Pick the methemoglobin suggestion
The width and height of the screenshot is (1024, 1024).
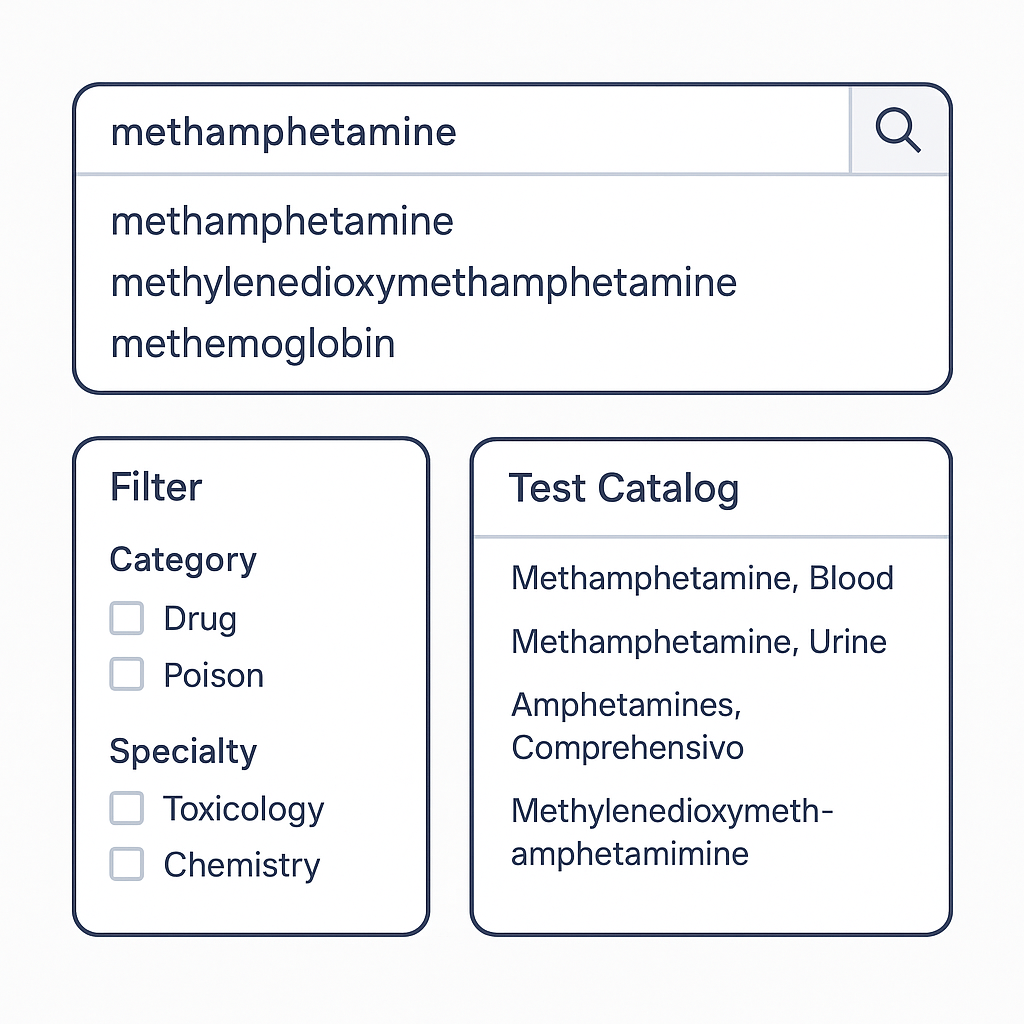click(x=253, y=344)
